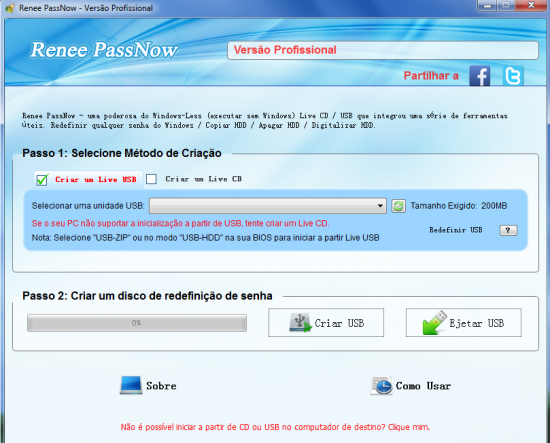
Task: Click Ejetar USB button
Action: [464, 323]
